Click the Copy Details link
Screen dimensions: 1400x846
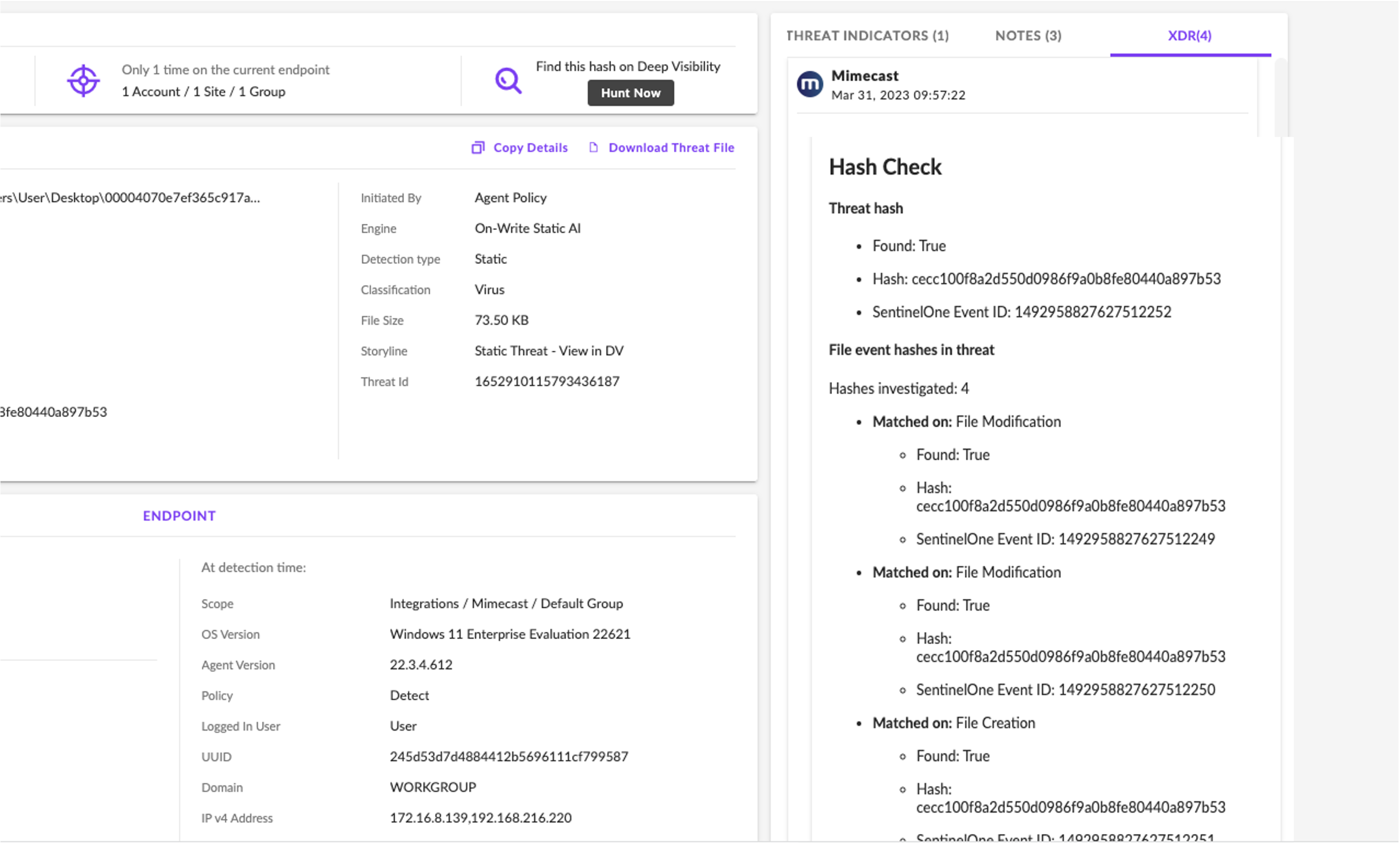click(530, 148)
